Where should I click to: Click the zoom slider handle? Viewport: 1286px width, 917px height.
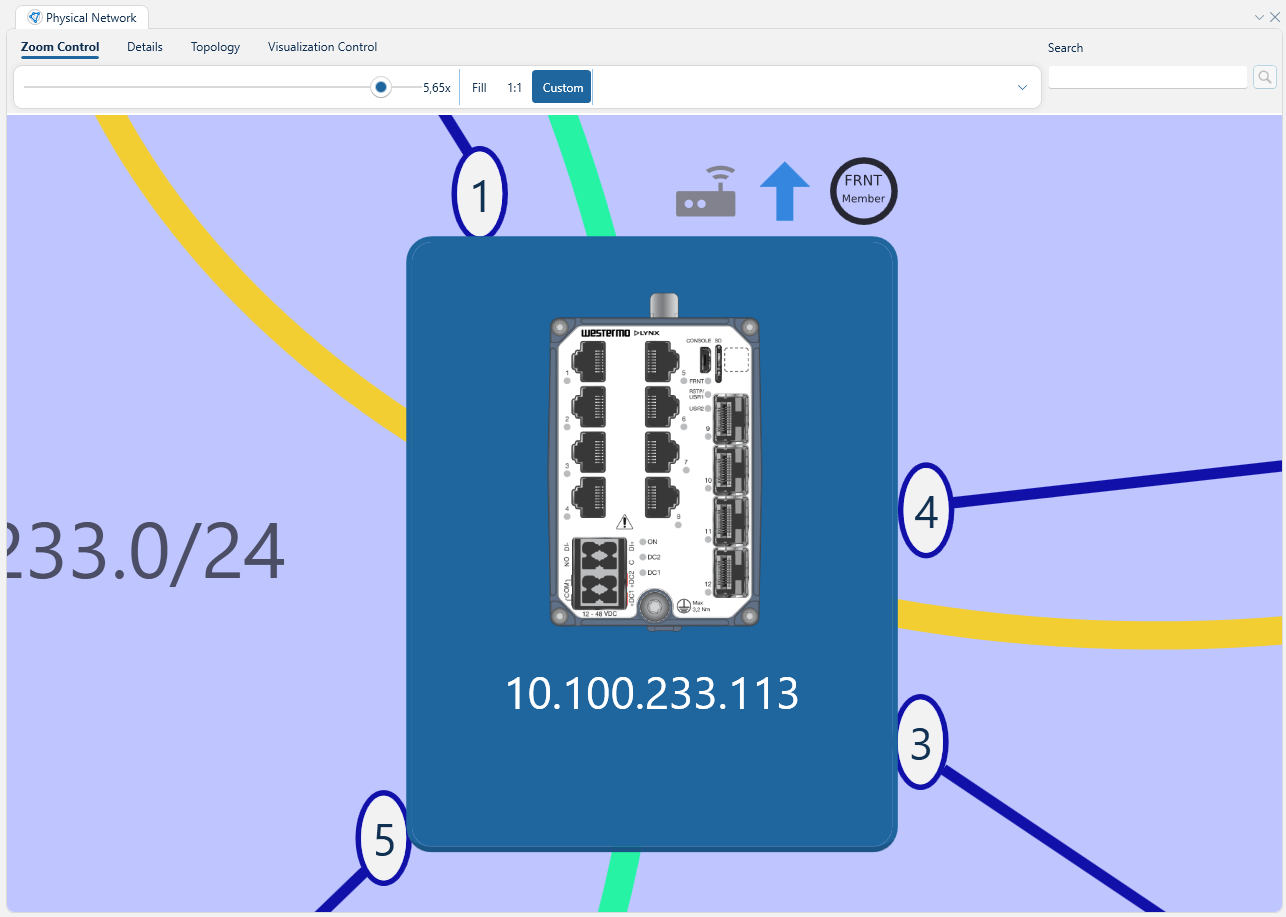(x=380, y=87)
